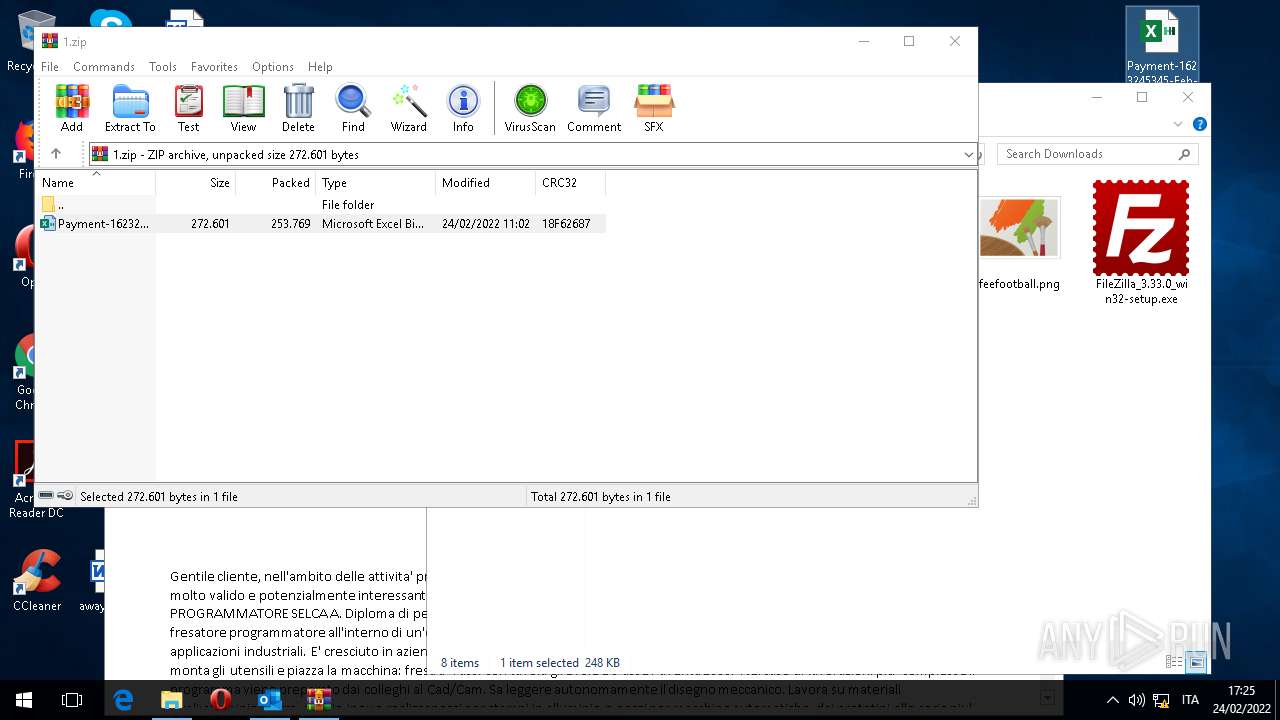This screenshot has height=720, width=1280.
Task: Switch Explorer to details view
Action: pos(1174,662)
